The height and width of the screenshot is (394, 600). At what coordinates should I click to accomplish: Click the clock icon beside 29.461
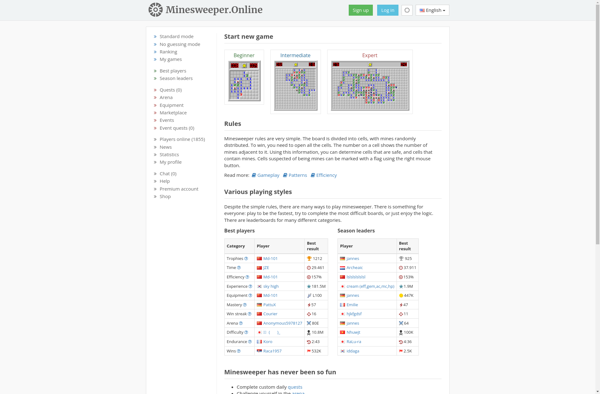(x=309, y=268)
